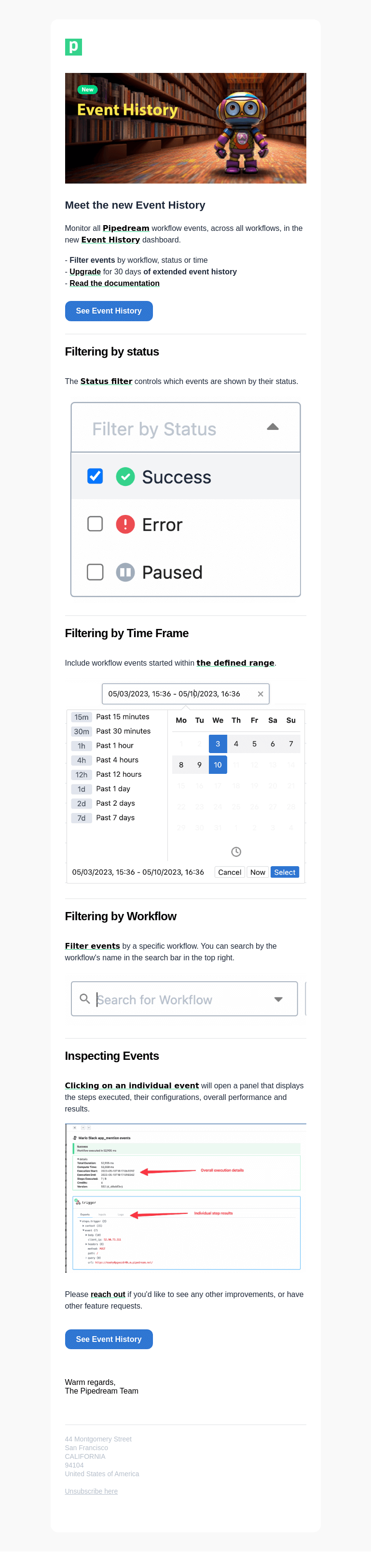Clear the date range with the X icon
The height and width of the screenshot is (1568, 371).
pos(261,694)
